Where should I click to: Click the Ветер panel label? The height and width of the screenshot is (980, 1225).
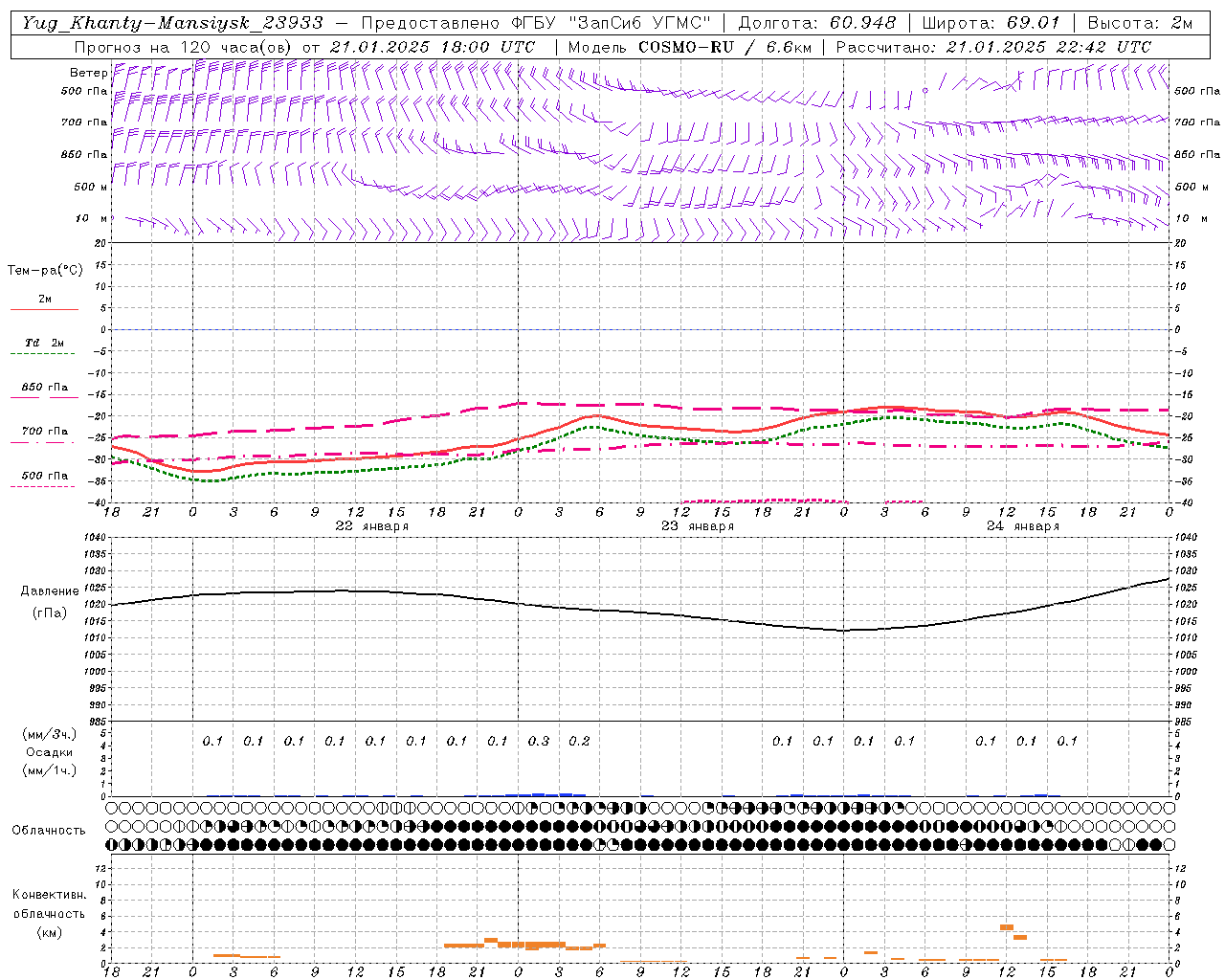(88, 73)
